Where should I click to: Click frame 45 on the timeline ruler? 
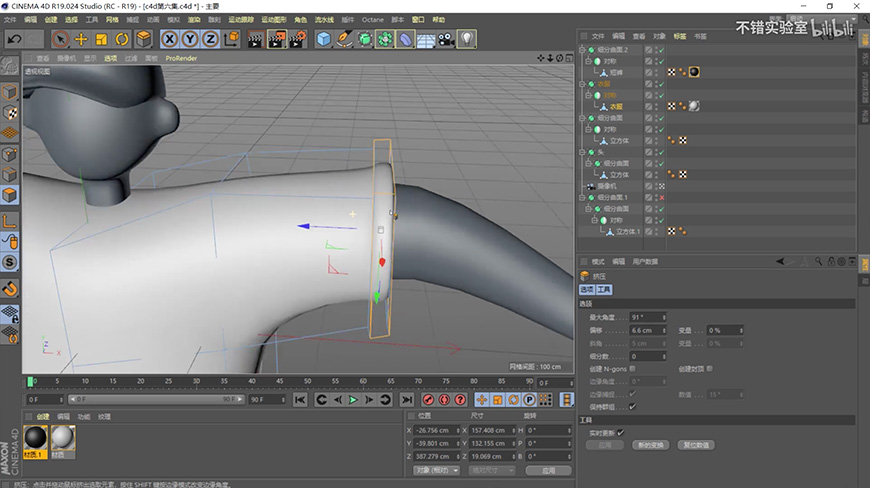280,382
